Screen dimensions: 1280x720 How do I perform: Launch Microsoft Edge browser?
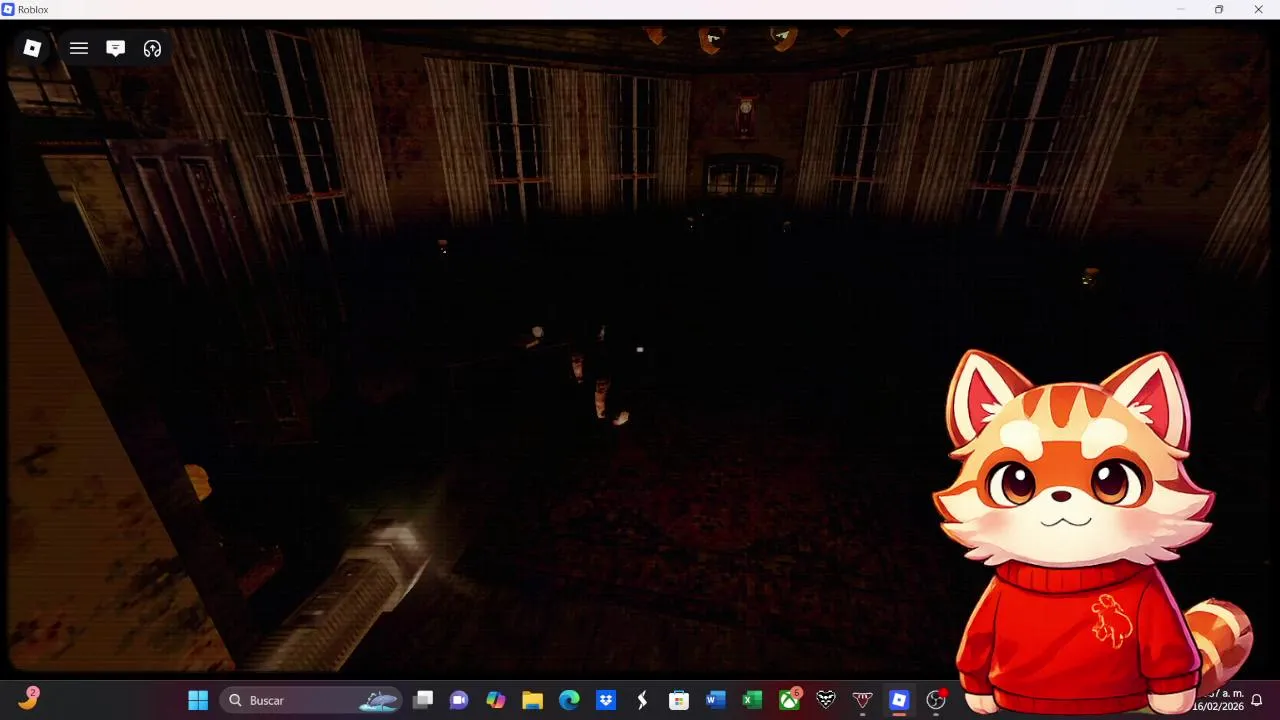(569, 700)
